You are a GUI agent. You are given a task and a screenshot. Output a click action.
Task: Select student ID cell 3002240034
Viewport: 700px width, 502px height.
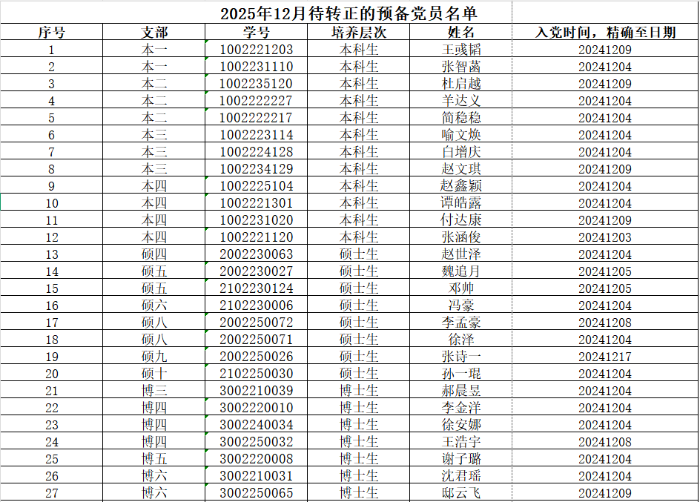tap(256, 424)
